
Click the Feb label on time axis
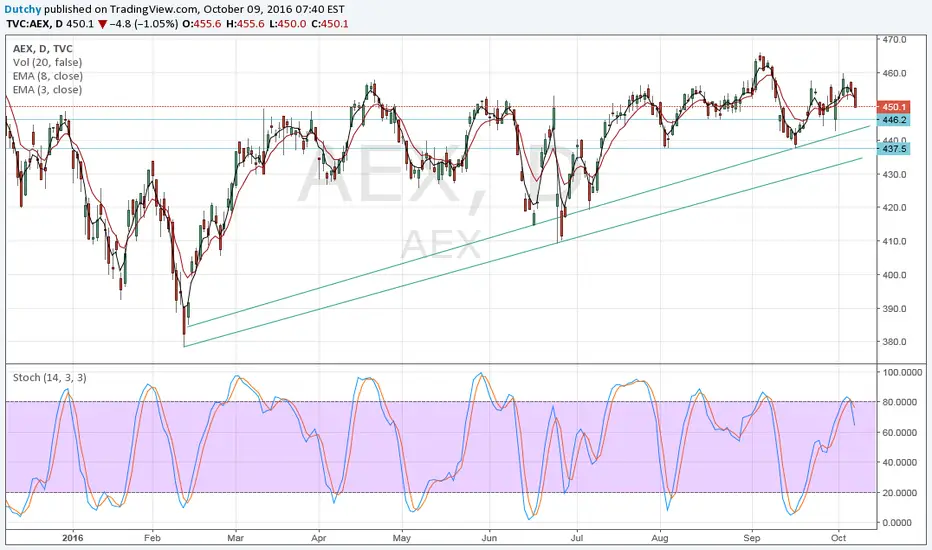152,538
